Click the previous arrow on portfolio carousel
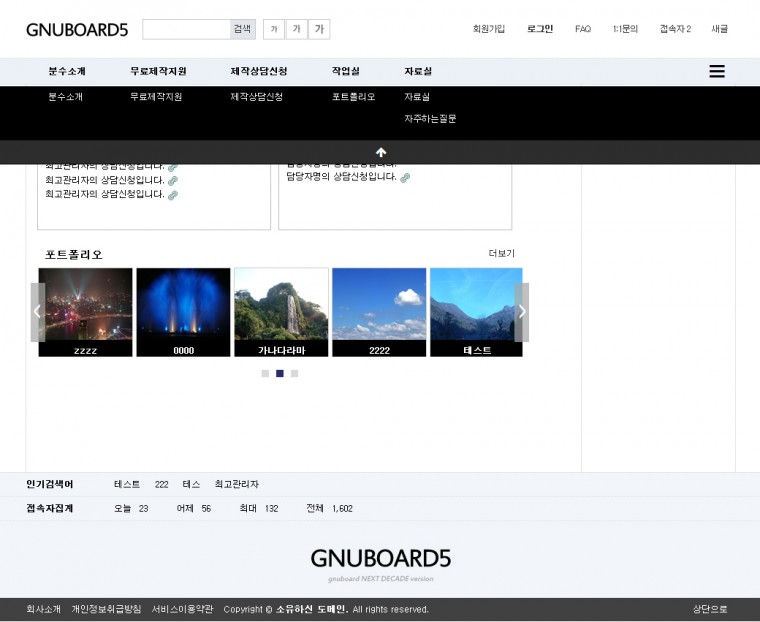This screenshot has width=760, height=622. click(x=38, y=311)
